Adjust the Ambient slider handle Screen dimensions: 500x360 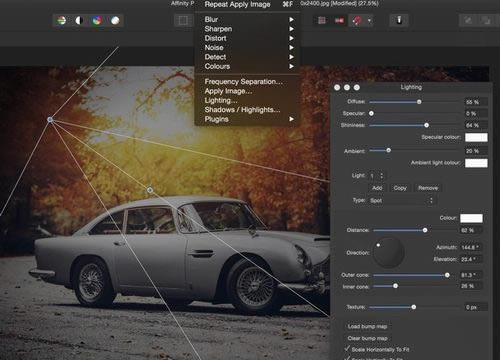point(388,150)
